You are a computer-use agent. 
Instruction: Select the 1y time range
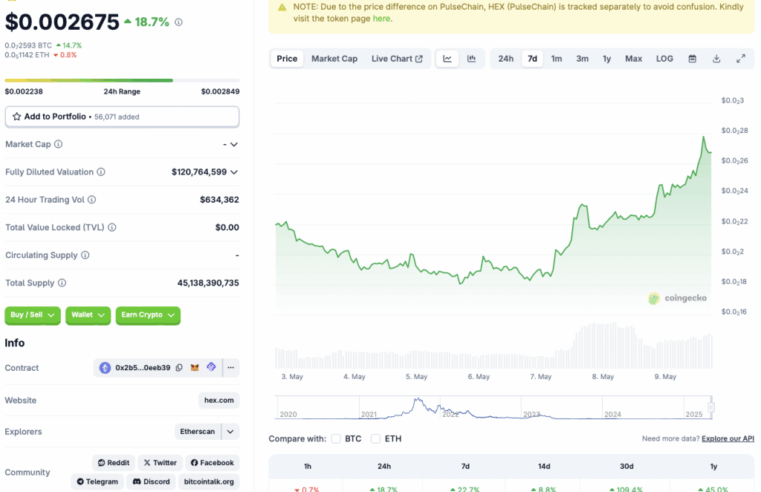pos(607,59)
